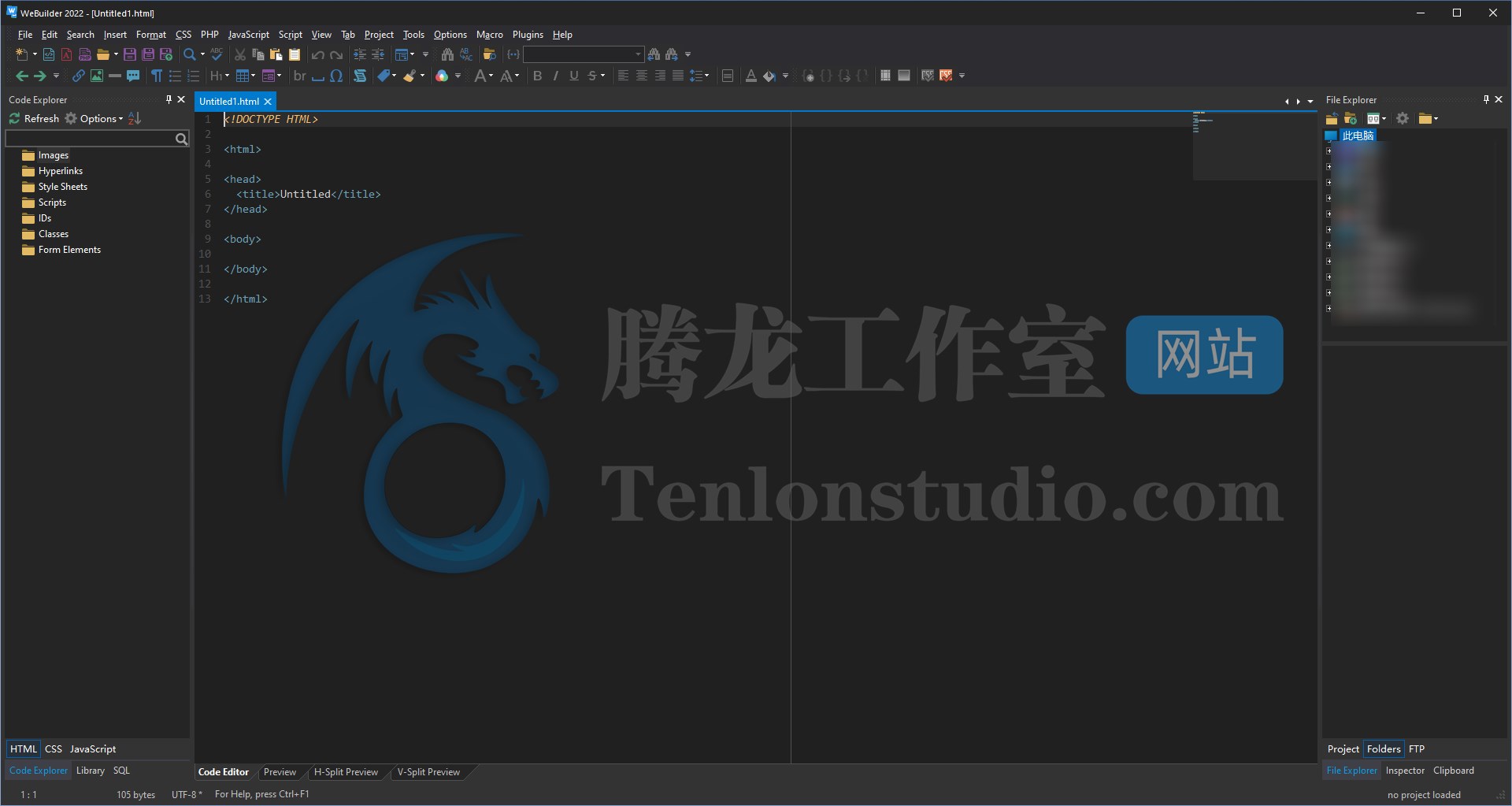Insert an unordered bullet list icon

click(175, 76)
